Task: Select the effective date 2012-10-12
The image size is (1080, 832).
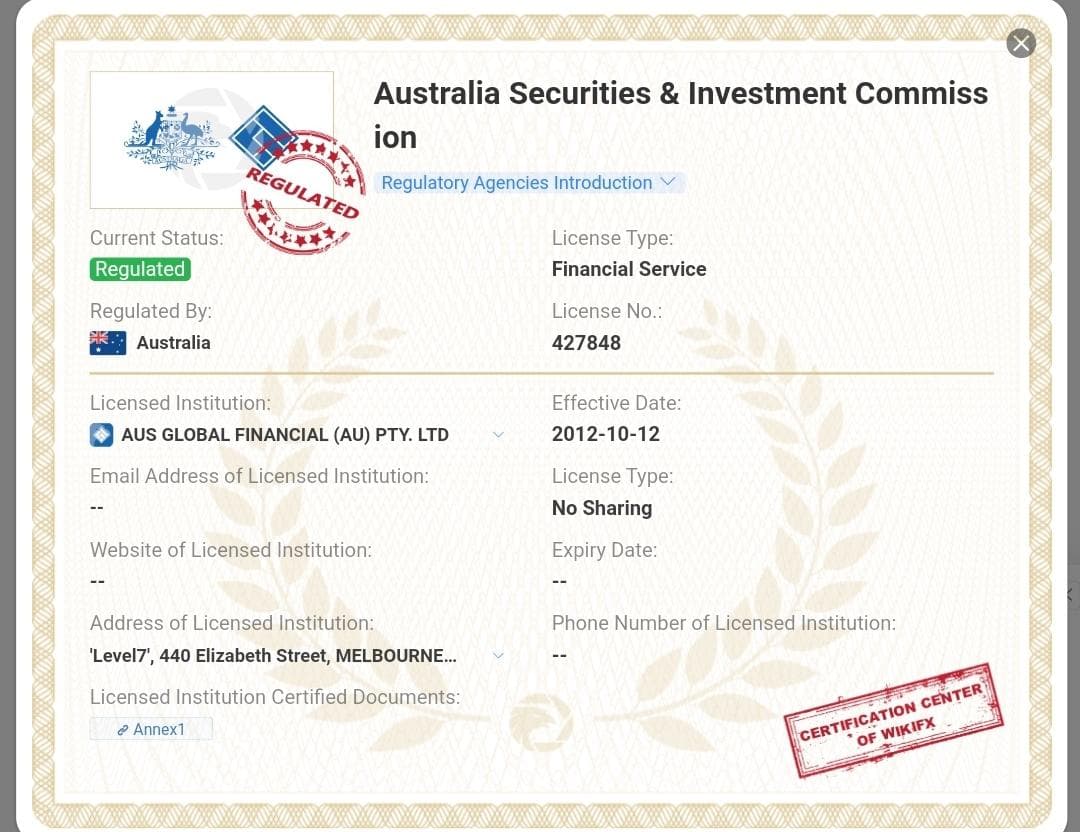Action: pyautogui.click(x=606, y=434)
